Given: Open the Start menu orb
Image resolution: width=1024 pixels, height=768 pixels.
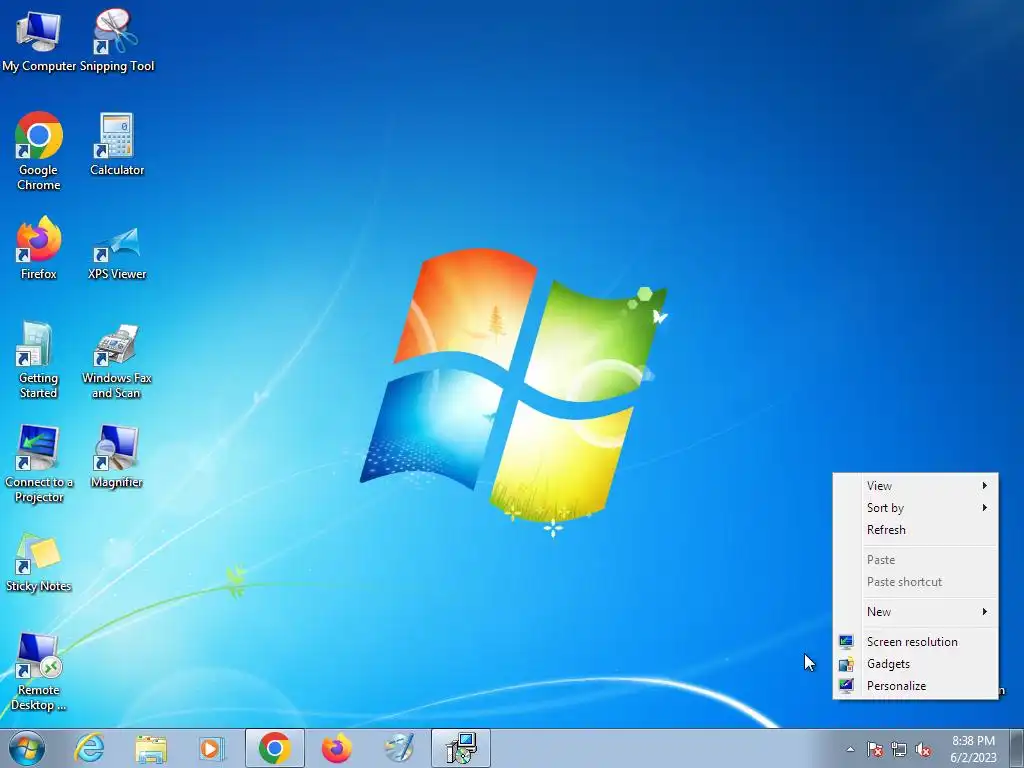Looking at the screenshot, I should point(27,748).
